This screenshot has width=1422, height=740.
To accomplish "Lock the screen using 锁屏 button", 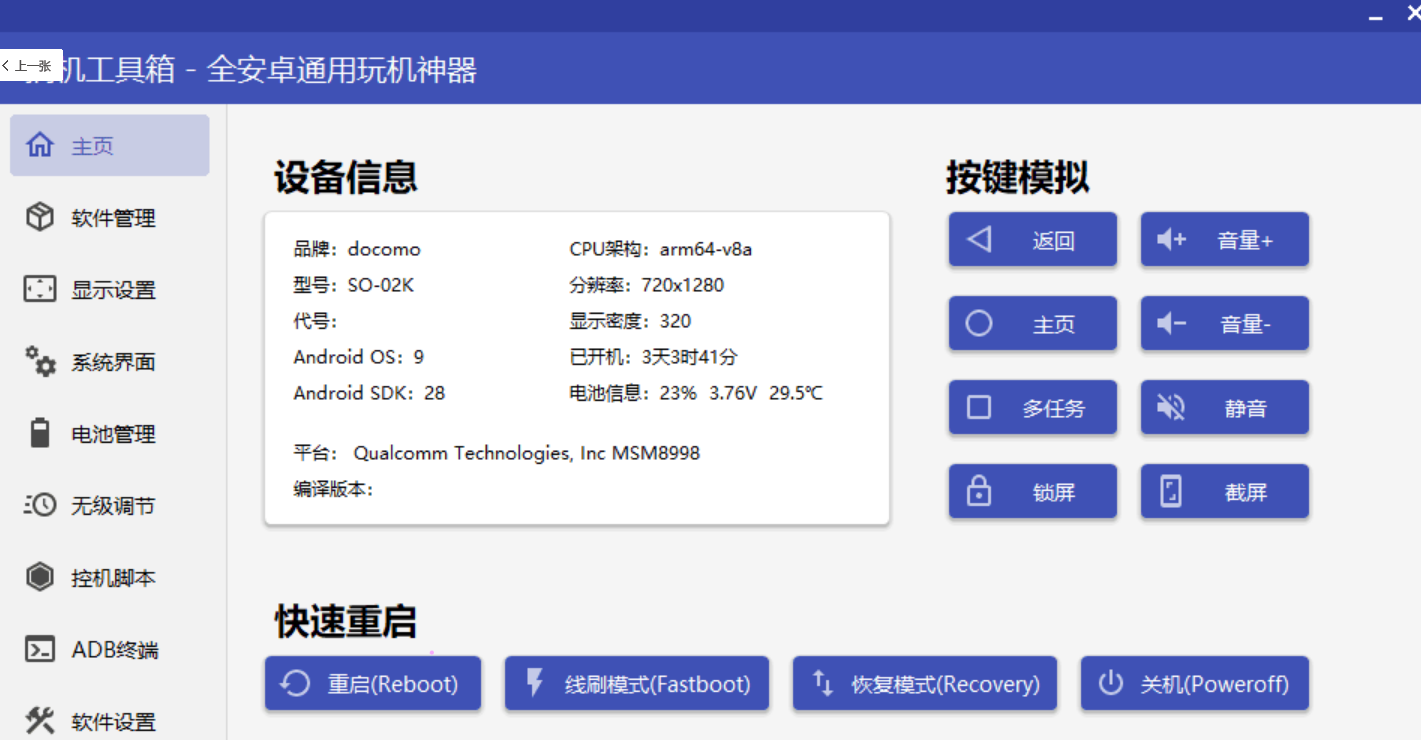I will pyautogui.click(x=1032, y=491).
